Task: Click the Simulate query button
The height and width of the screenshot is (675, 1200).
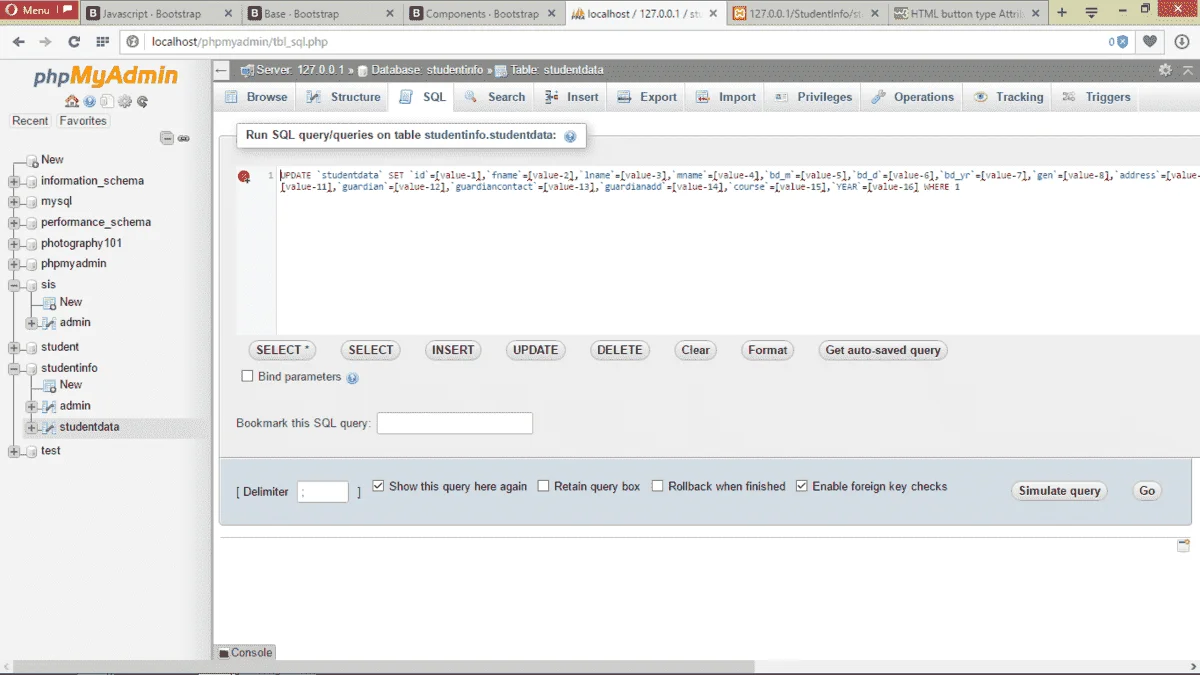Action: point(1059,491)
